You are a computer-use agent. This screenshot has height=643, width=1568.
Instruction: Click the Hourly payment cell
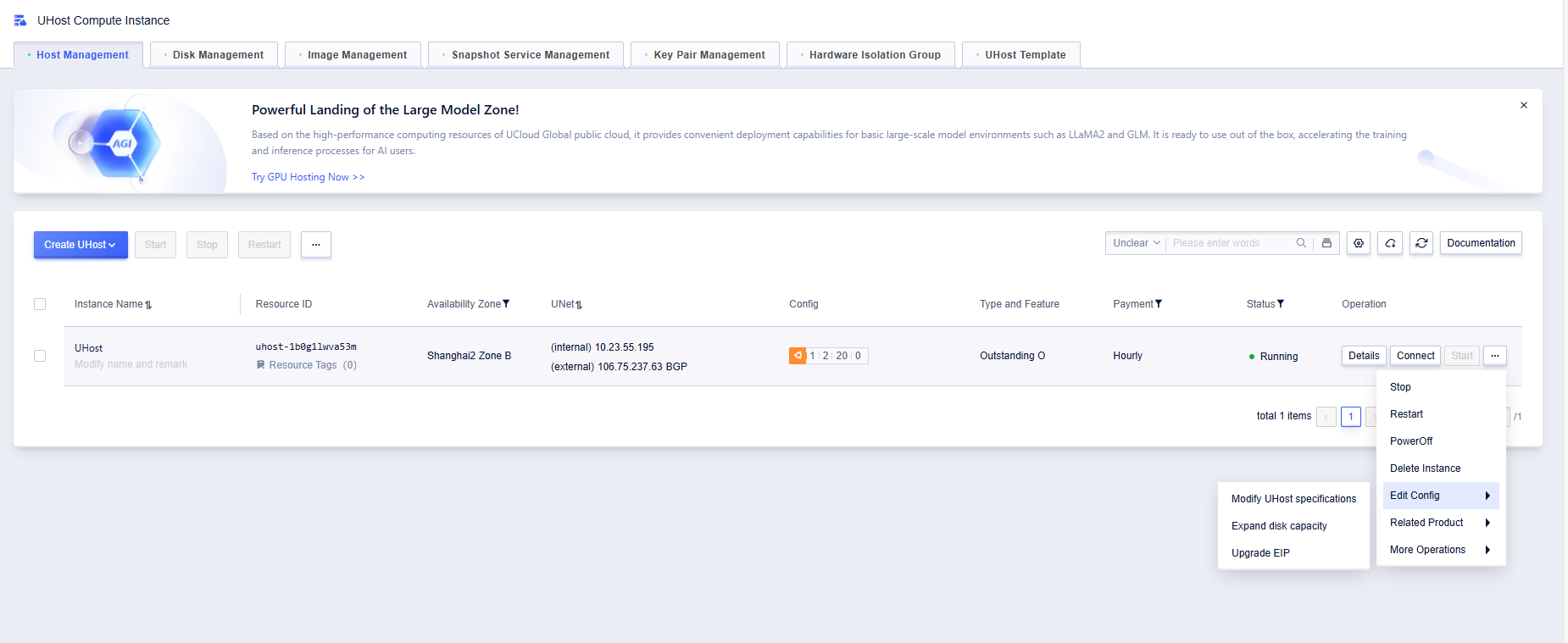[1127, 356]
